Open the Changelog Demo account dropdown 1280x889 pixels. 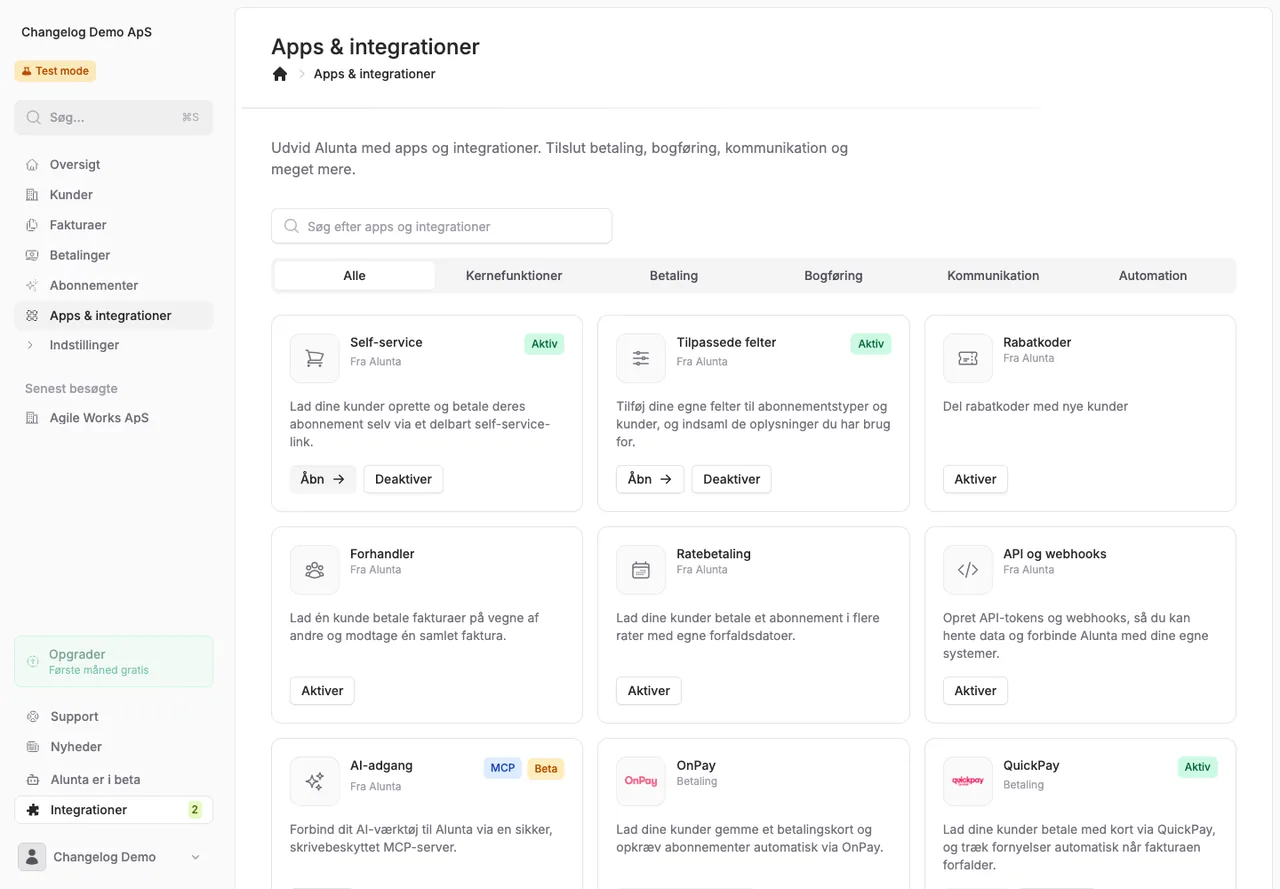pos(114,857)
